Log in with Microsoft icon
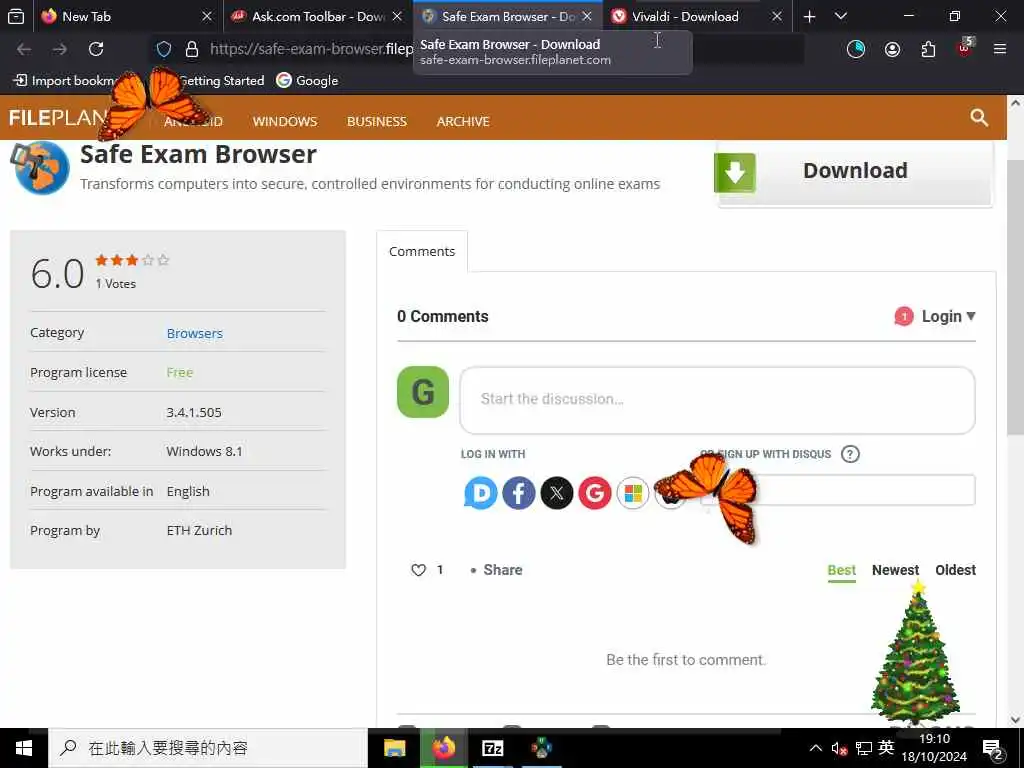 tap(633, 493)
